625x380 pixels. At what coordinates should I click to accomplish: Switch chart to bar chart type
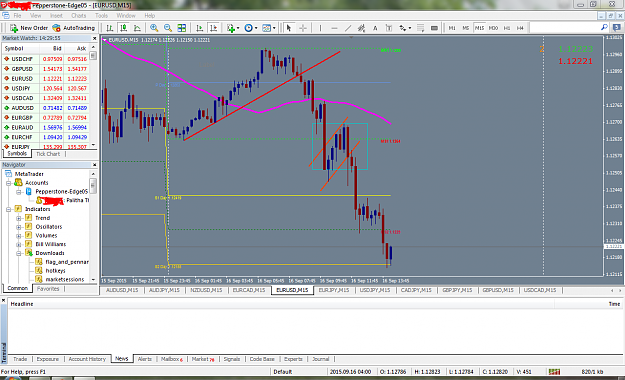tap(110, 28)
